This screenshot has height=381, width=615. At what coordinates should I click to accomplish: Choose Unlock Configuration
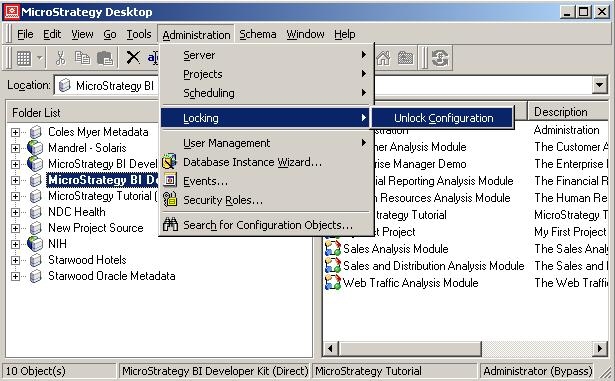tap(443, 118)
